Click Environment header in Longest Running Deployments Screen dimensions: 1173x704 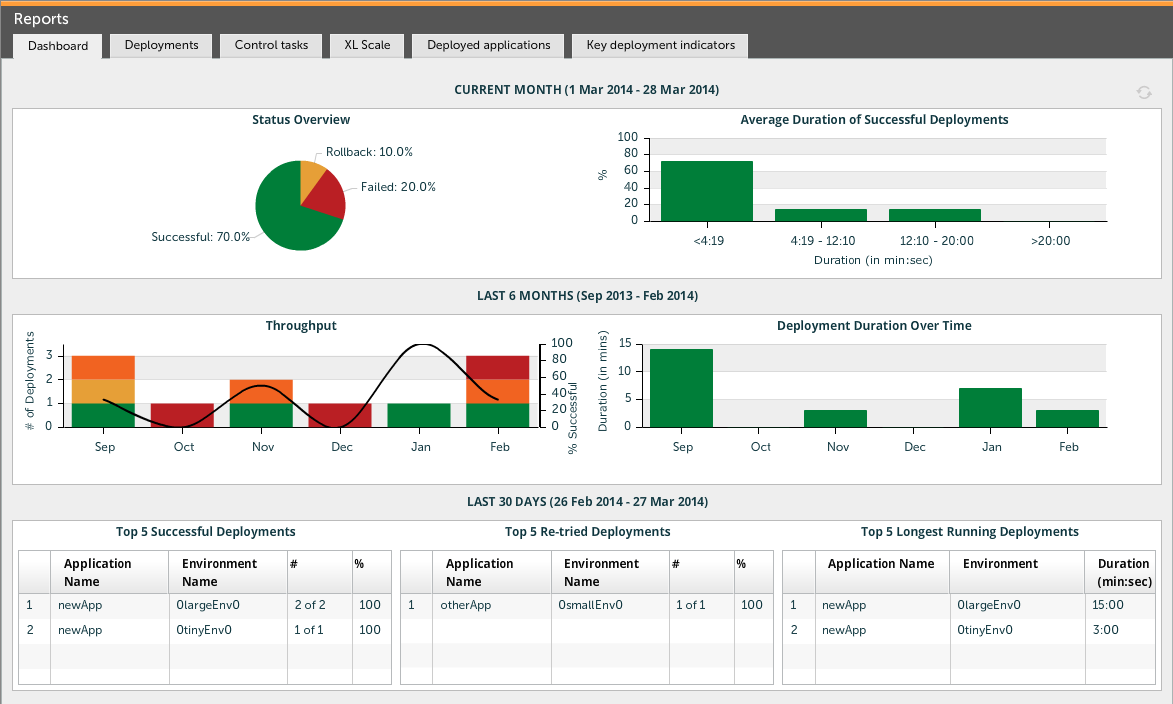coord(1000,564)
